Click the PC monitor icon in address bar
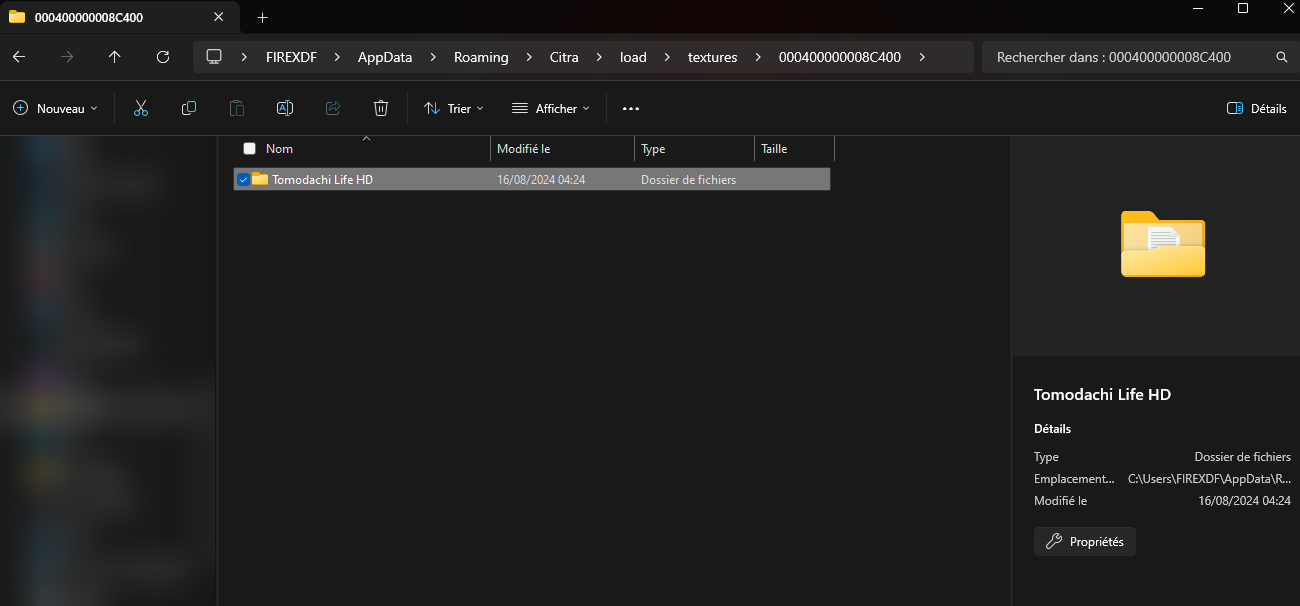Image resolution: width=1300 pixels, height=606 pixels. [x=214, y=57]
